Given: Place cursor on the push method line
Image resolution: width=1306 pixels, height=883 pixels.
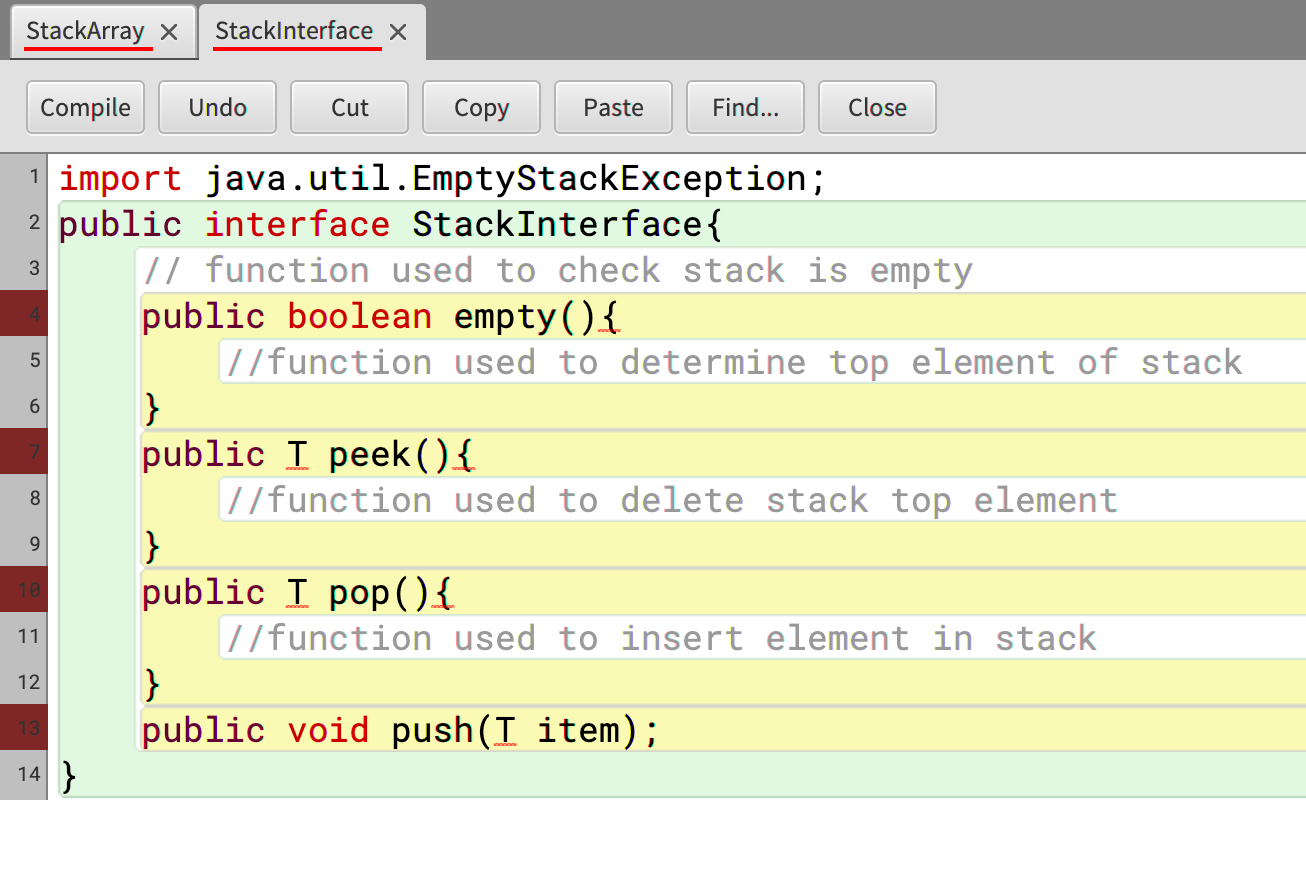Looking at the screenshot, I should coord(400,729).
